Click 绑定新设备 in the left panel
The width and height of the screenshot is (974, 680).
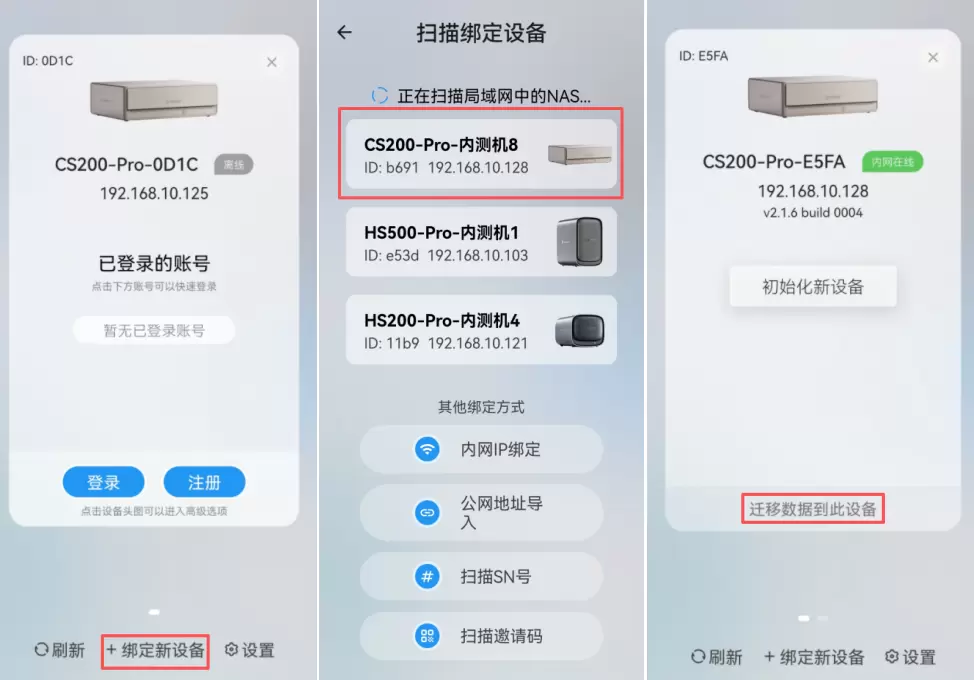[x=155, y=651]
